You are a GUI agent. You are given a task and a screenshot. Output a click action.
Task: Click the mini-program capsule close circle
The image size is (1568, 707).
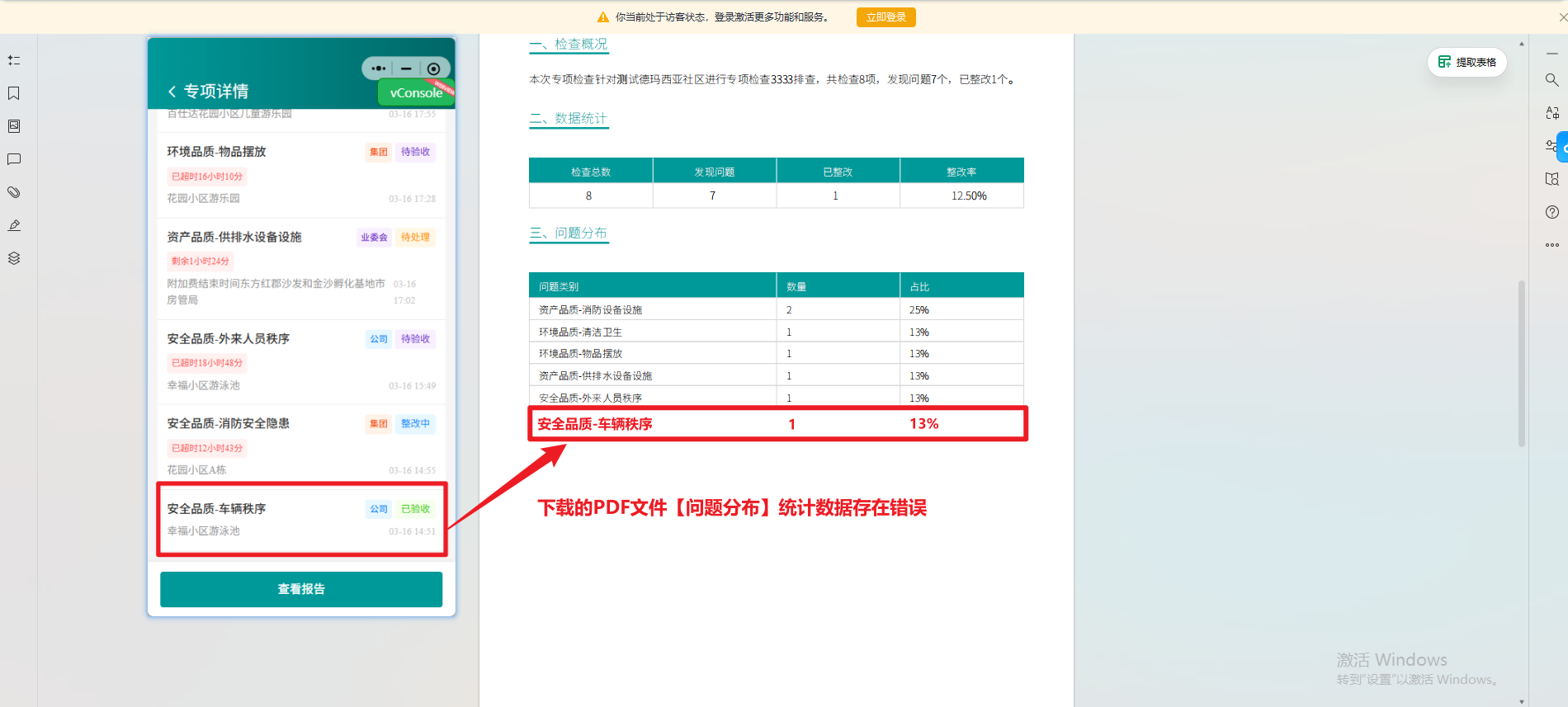[433, 68]
